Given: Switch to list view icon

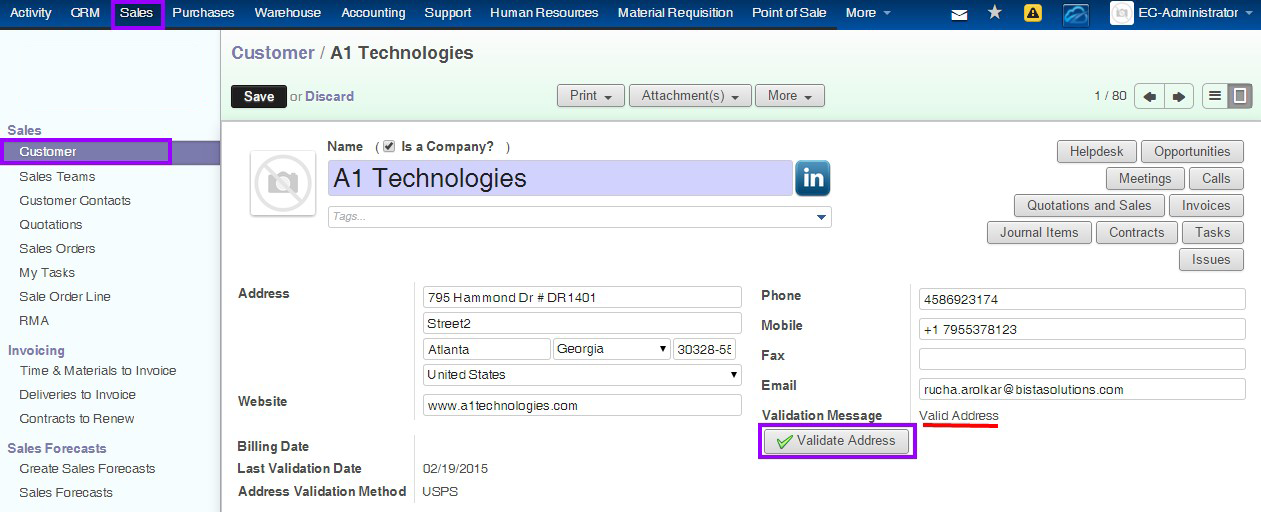Looking at the screenshot, I should 1215,96.
